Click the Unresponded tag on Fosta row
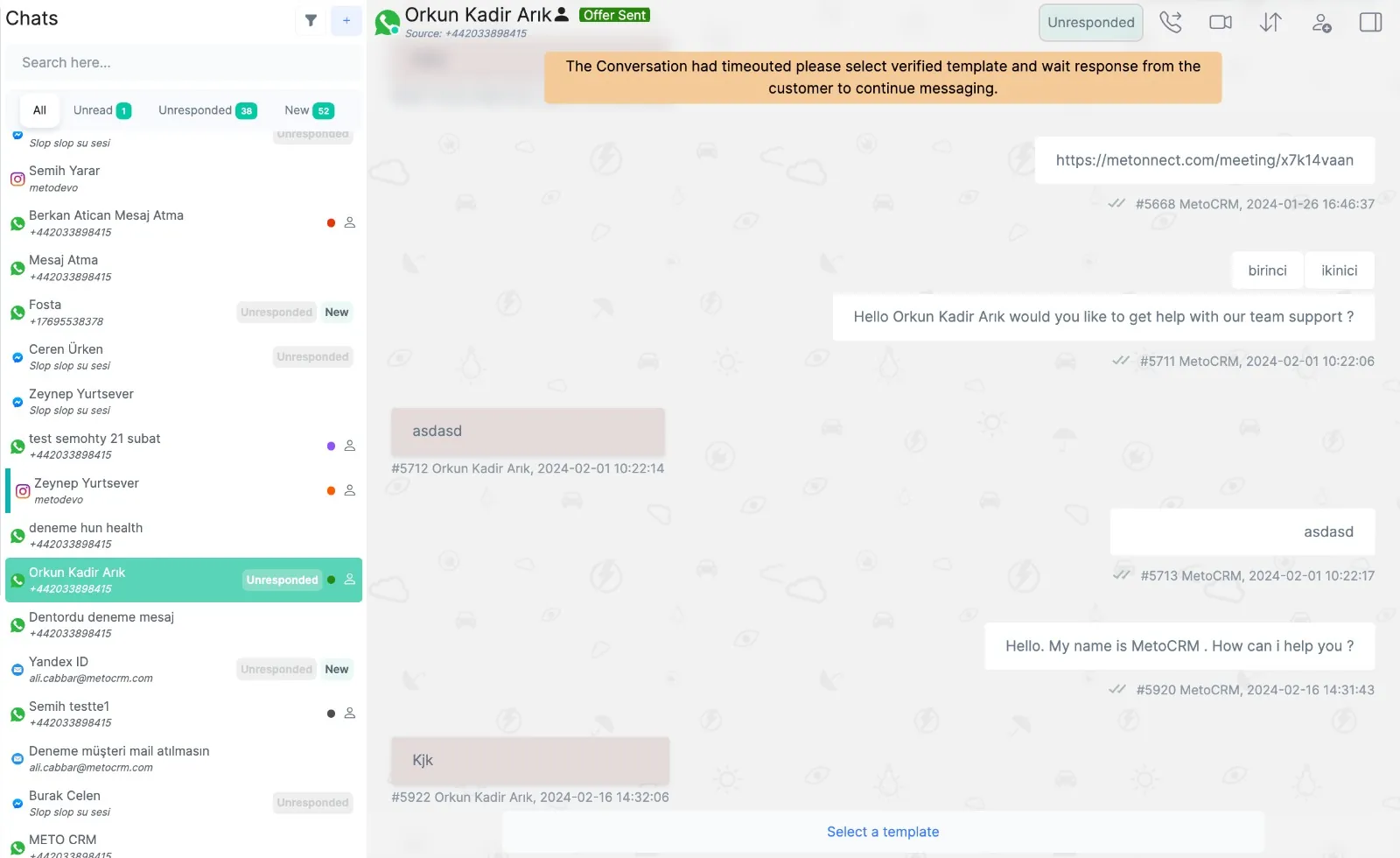 tap(276, 313)
